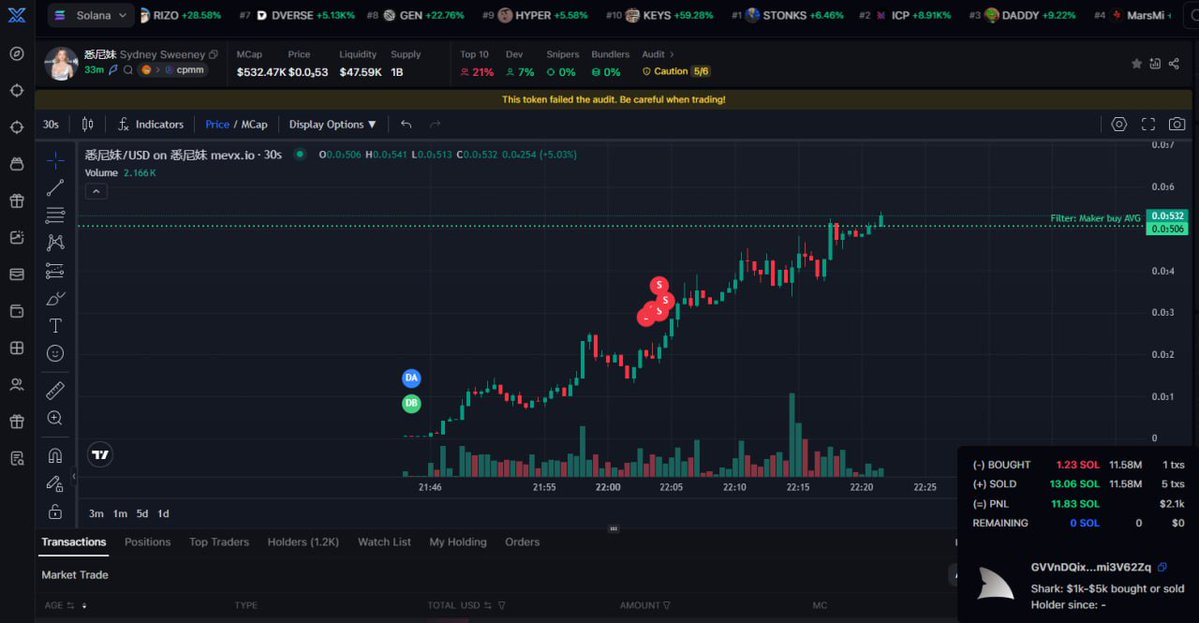
Task: Open the Watch List tab
Action: [385, 542]
